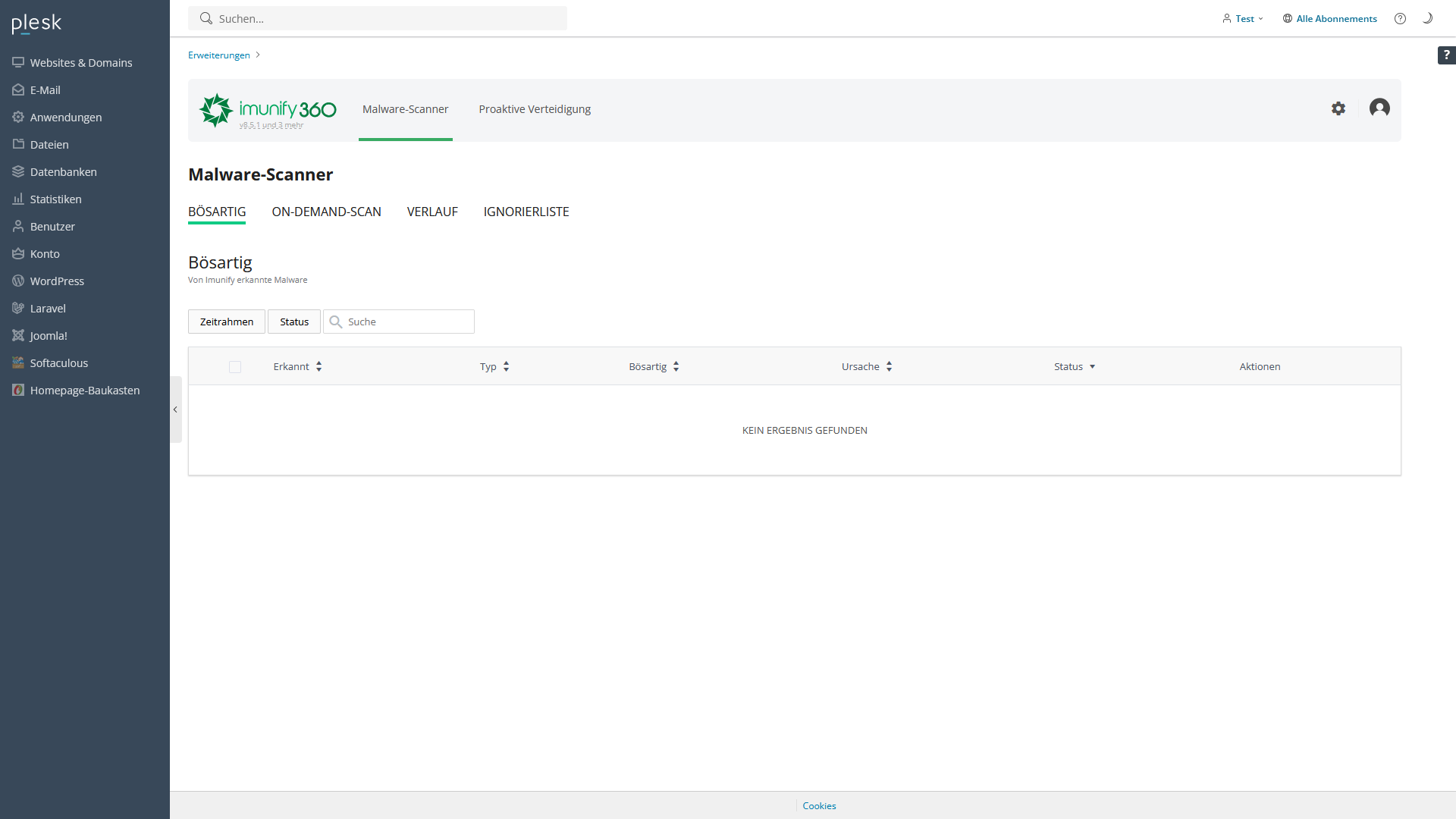The width and height of the screenshot is (1456, 819).
Task: Open the Cookies link at the bottom
Action: click(x=818, y=805)
